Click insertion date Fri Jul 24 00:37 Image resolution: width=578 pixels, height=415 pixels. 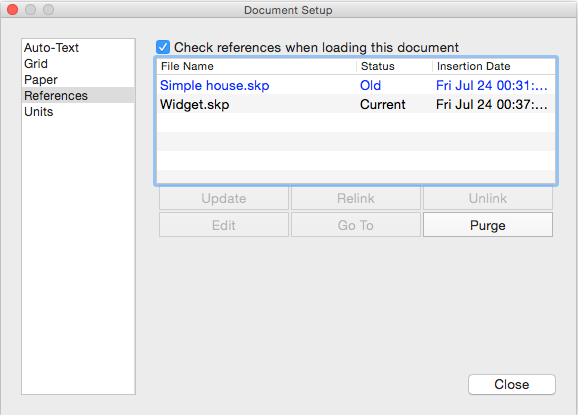point(491,105)
